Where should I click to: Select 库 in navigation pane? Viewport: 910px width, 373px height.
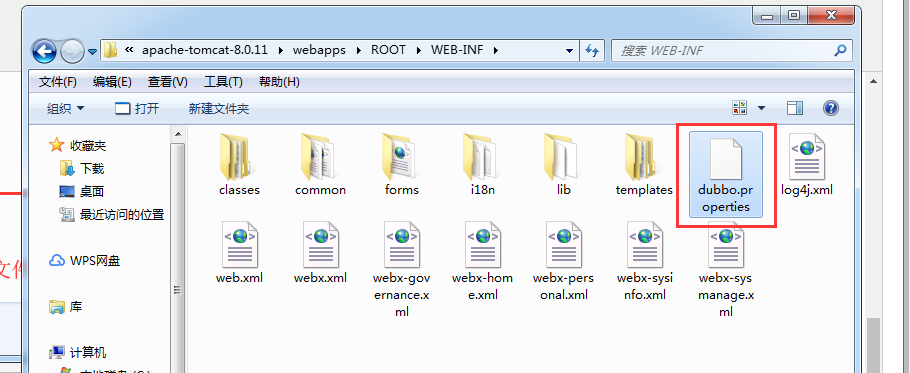(x=66, y=307)
